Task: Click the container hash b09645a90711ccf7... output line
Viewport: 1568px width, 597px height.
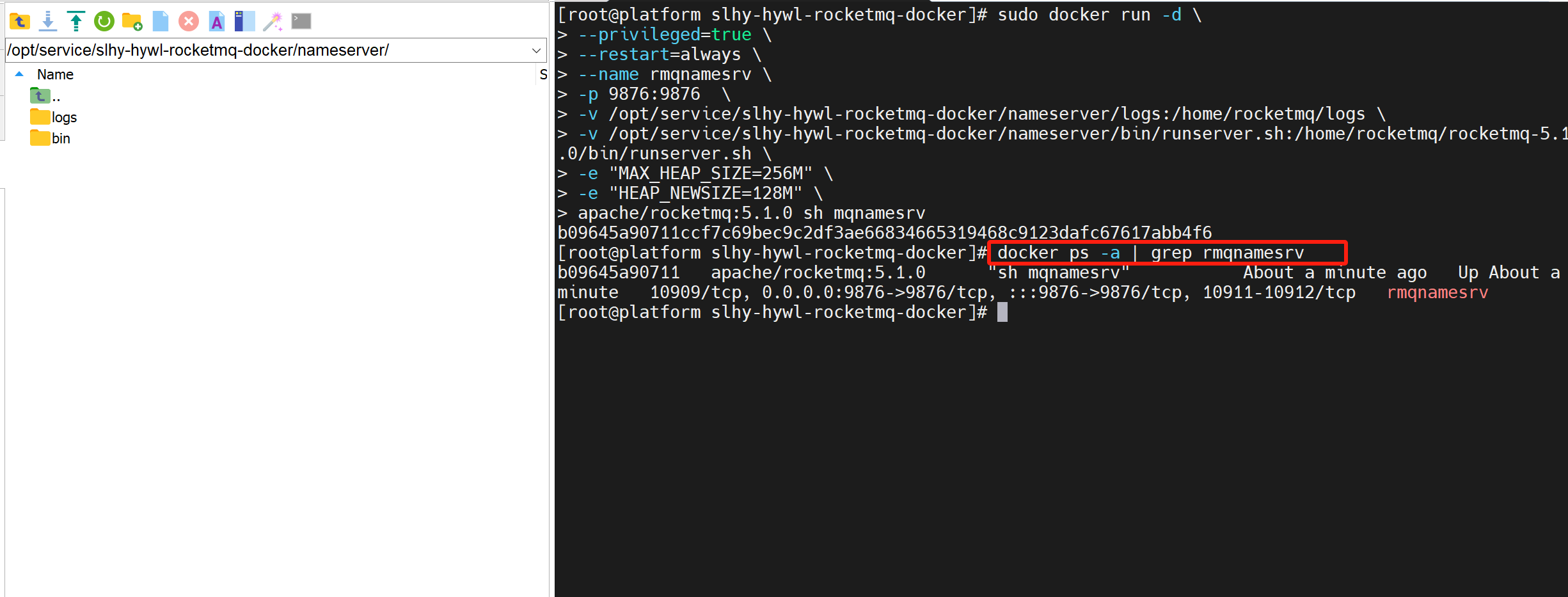Action: pyautogui.click(x=885, y=233)
